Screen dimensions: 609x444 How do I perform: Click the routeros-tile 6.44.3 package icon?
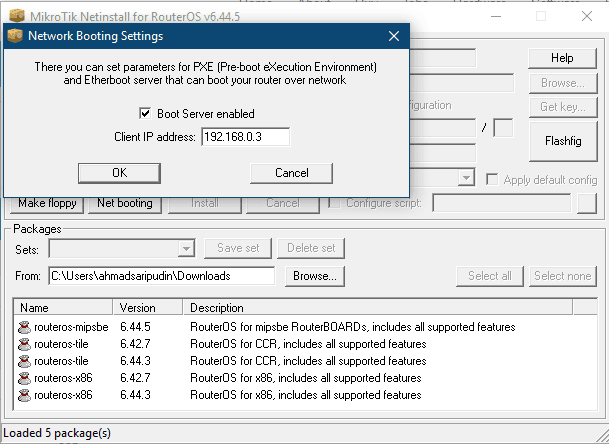[x=24, y=361]
